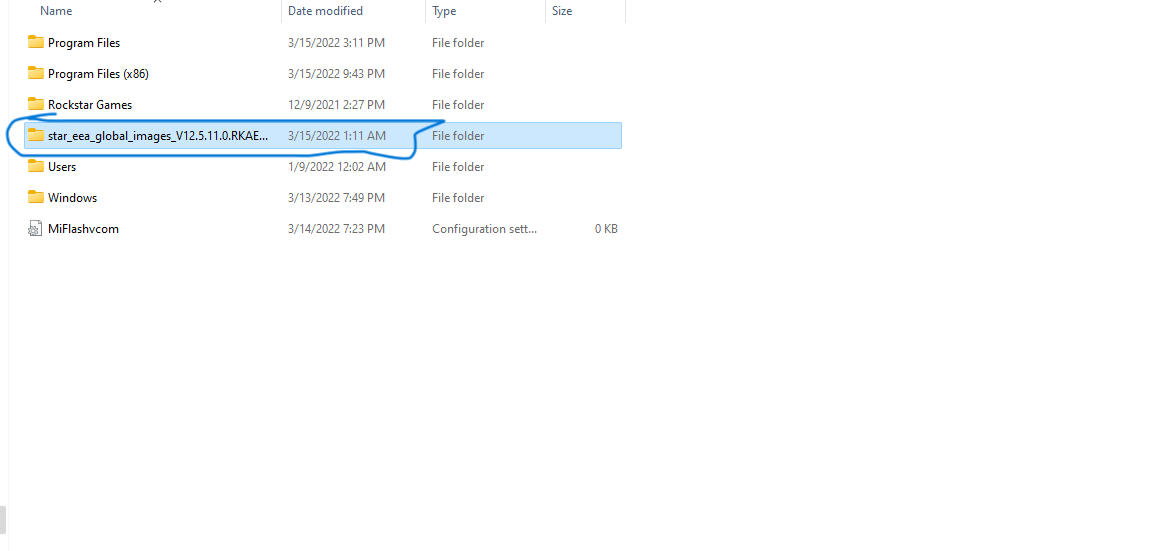Click the date 3/15/2022 1:11 AM
Image resolution: width=1159 pixels, height=551 pixels.
pos(337,136)
